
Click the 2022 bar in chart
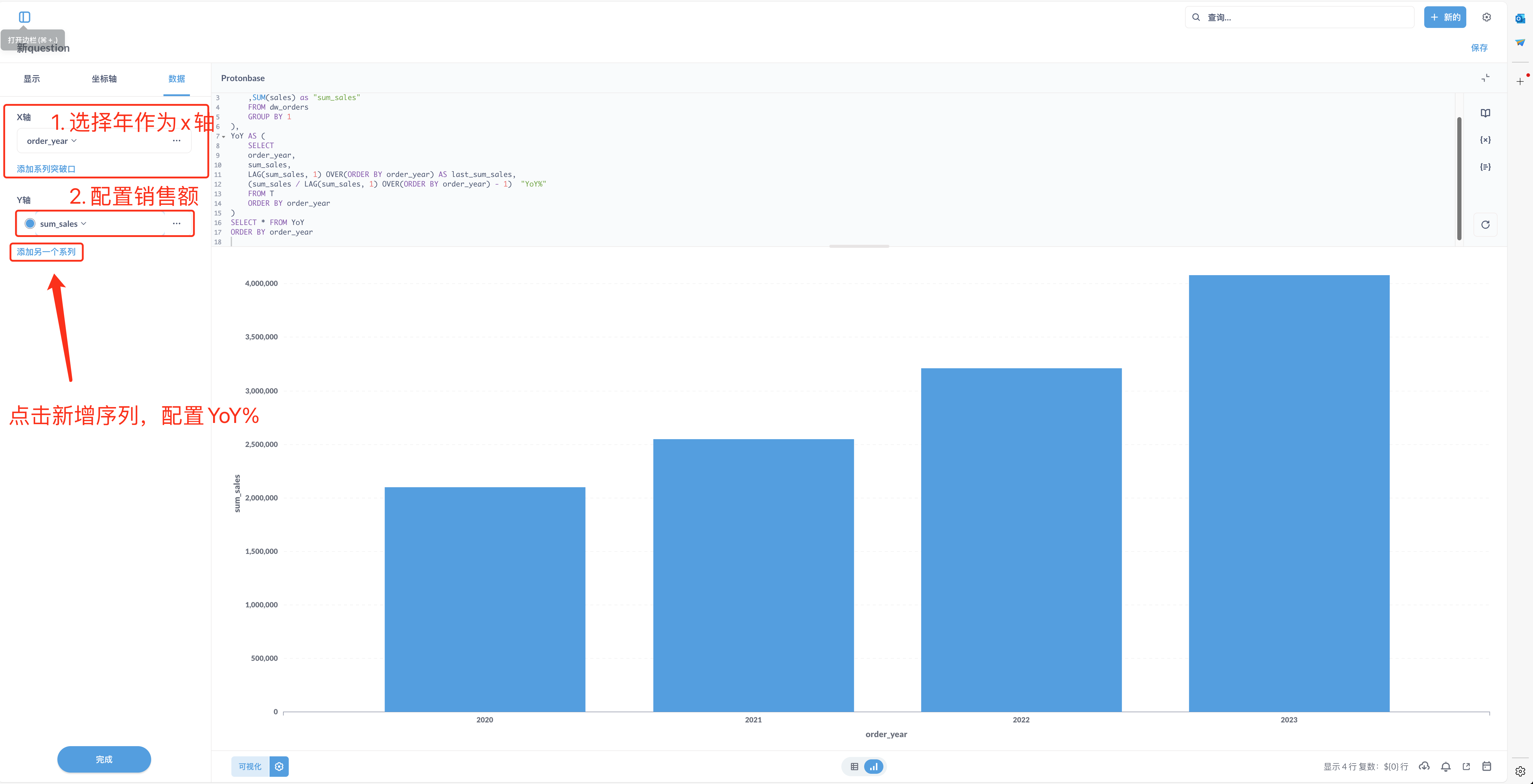[1021, 539]
